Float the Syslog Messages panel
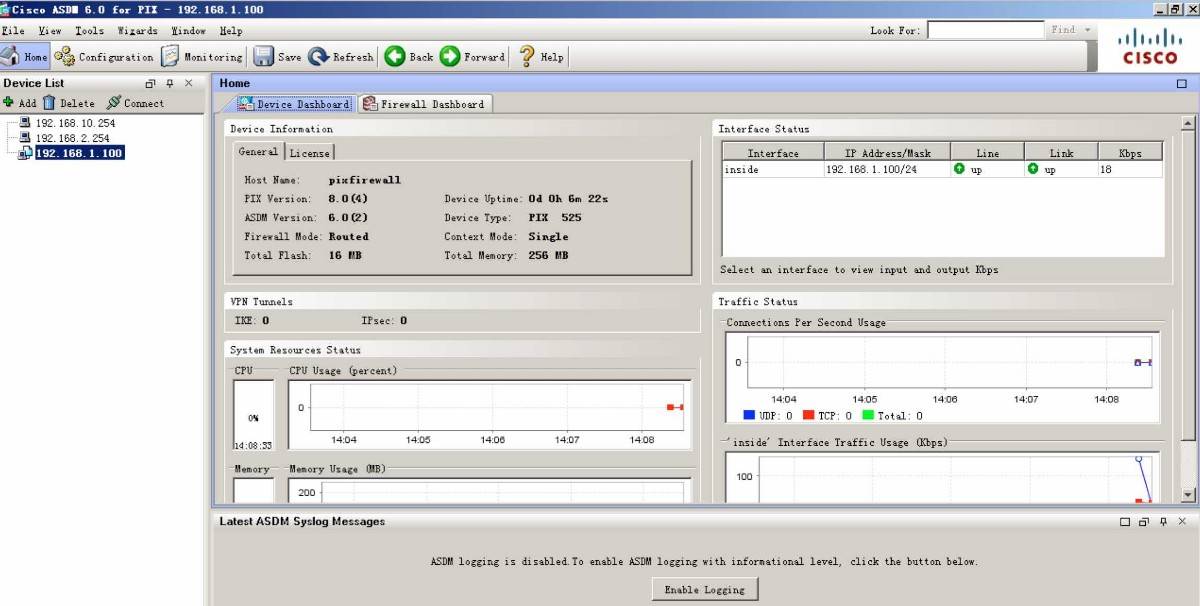The image size is (1200, 606). point(1143,522)
